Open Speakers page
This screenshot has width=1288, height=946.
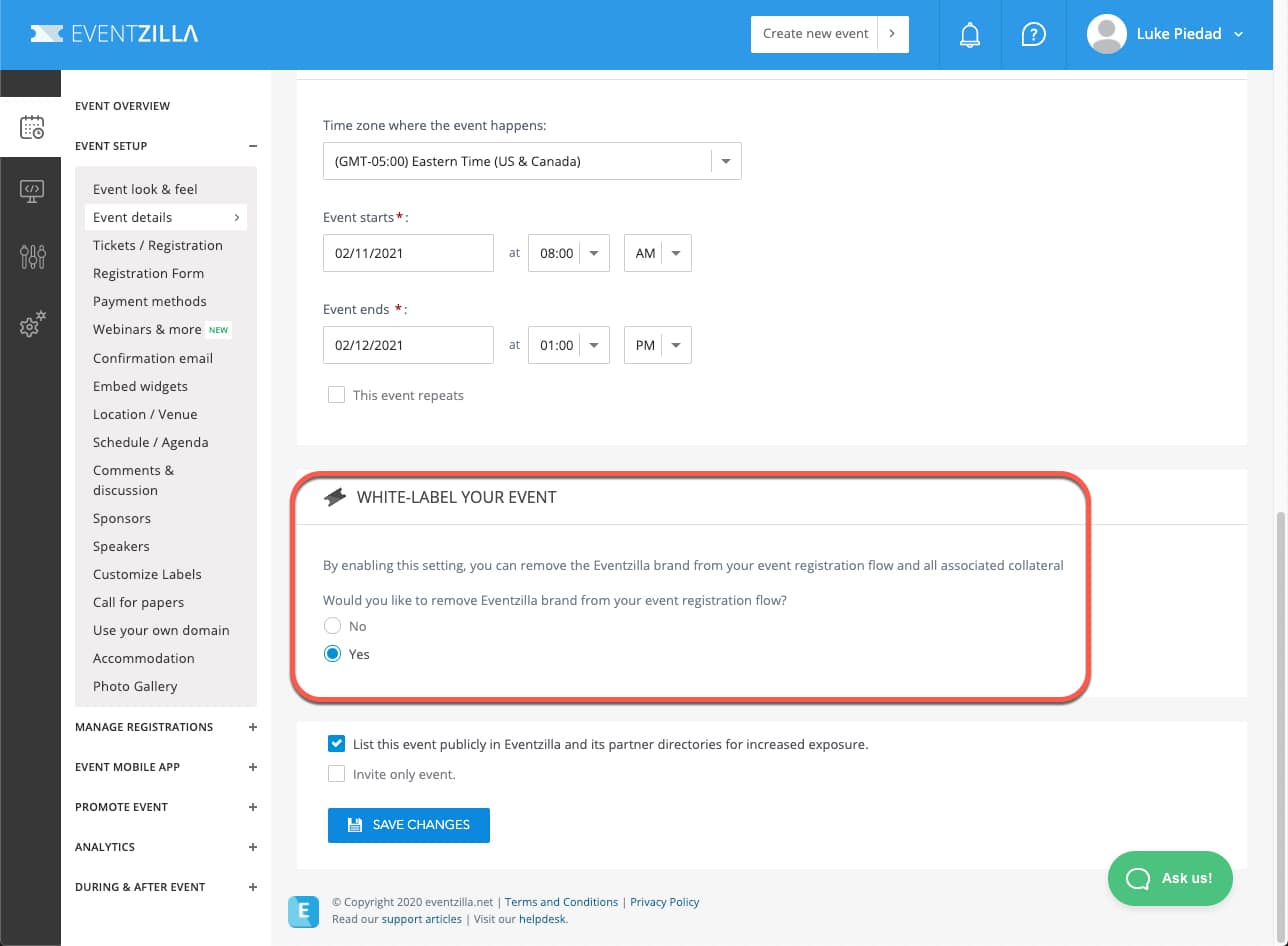coord(121,546)
